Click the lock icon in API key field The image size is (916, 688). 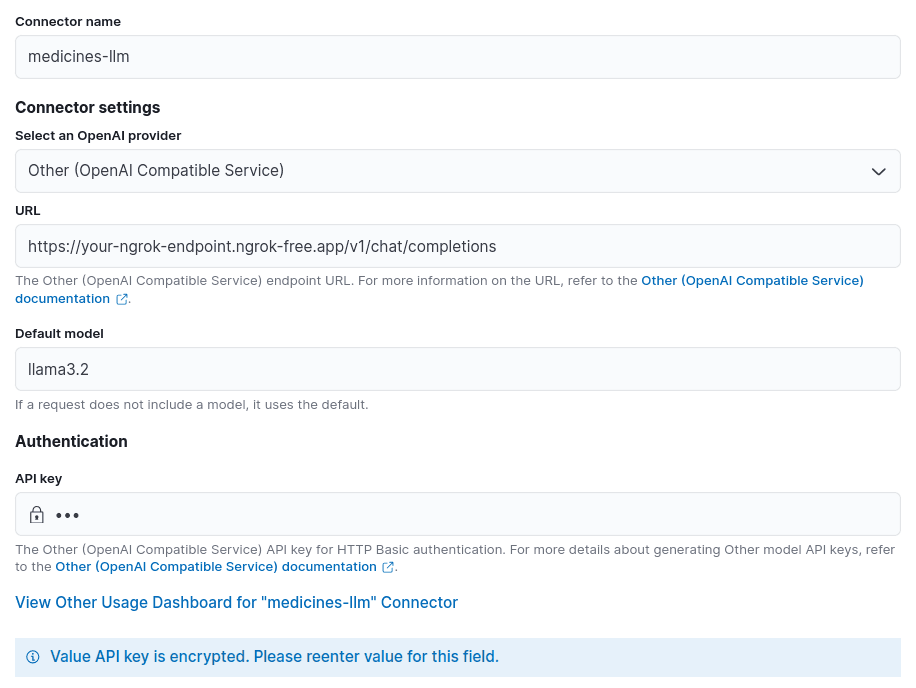37,514
